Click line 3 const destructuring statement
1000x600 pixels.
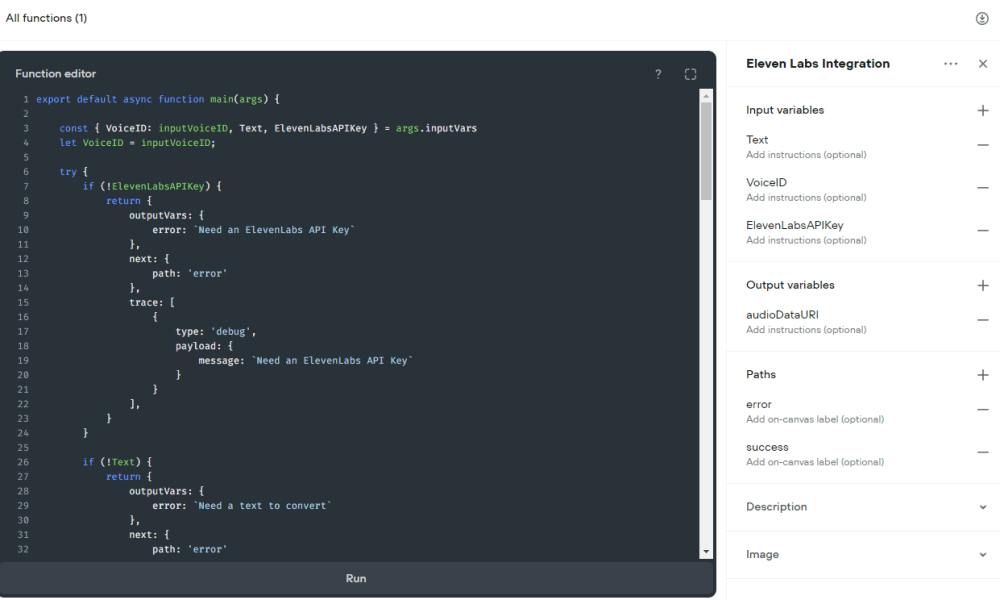pyautogui.click(x=268, y=128)
